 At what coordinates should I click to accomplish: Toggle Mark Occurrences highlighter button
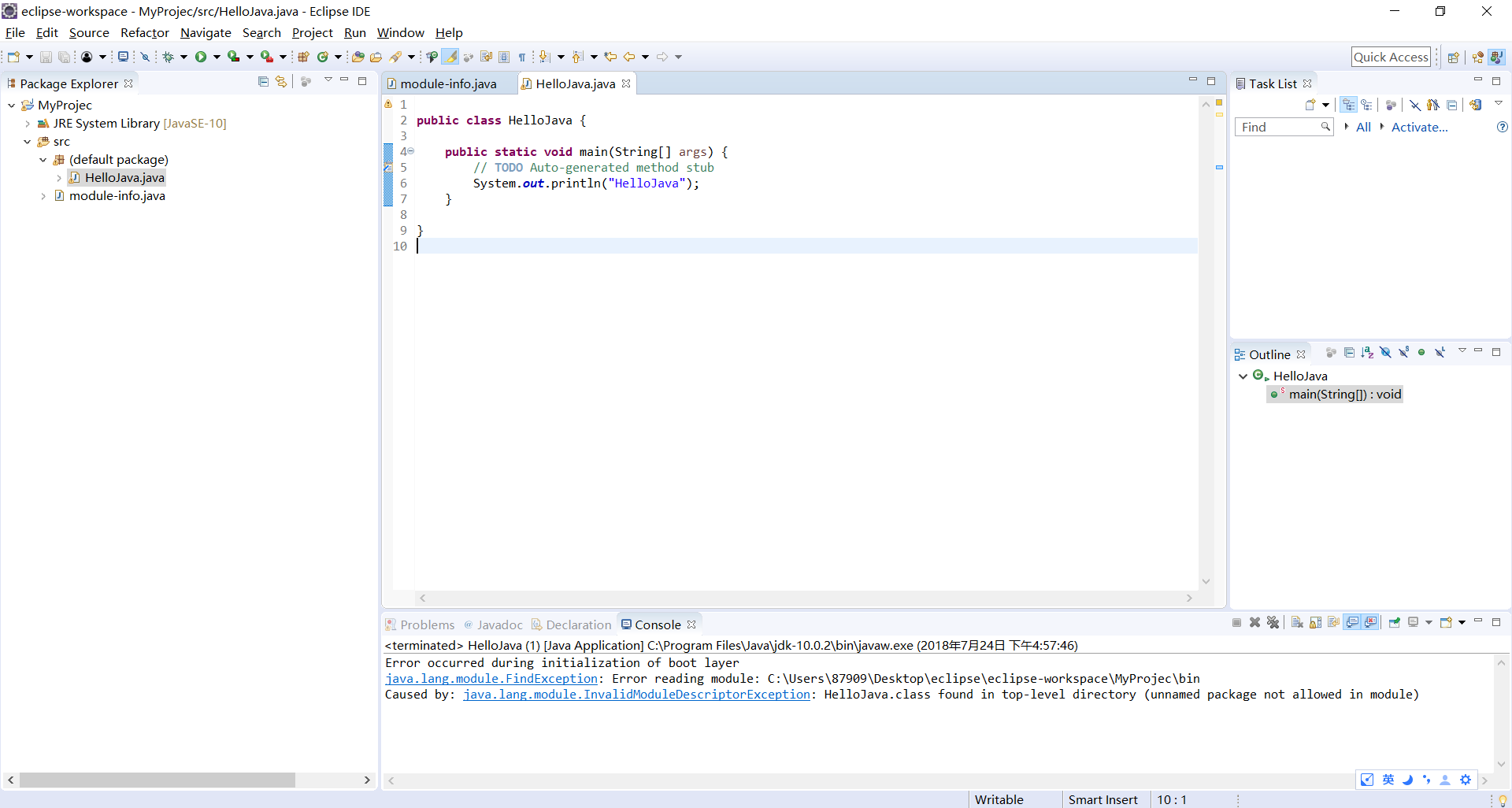[x=450, y=57]
